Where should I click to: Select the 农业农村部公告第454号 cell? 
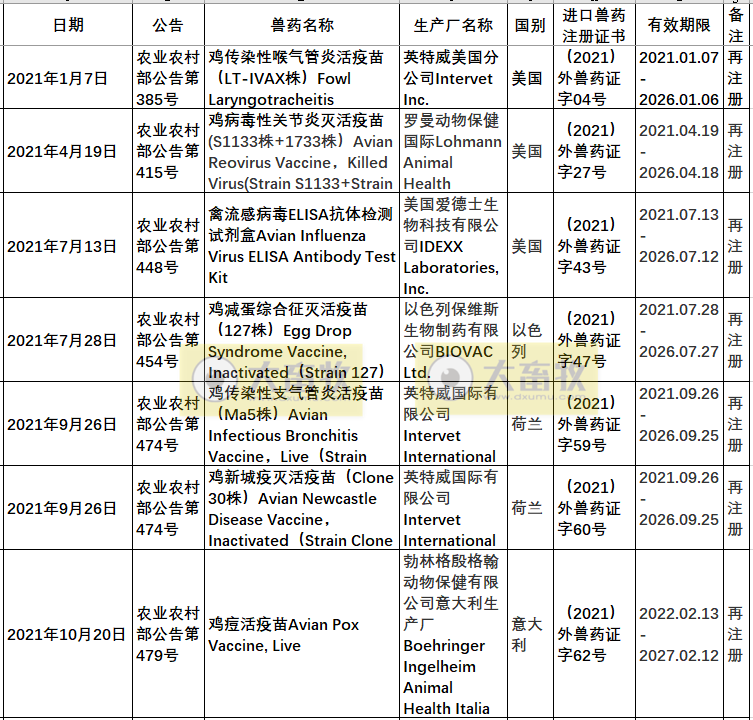(x=168, y=340)
